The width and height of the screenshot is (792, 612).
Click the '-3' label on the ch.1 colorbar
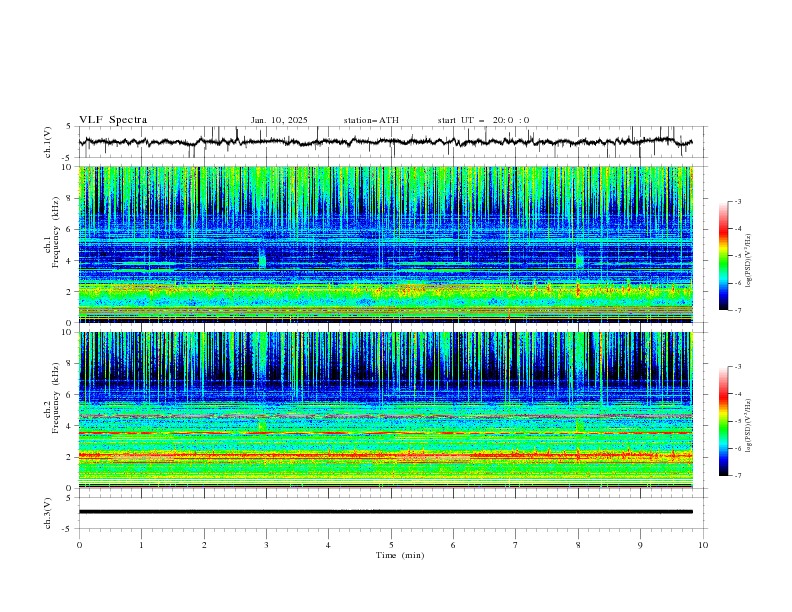738,201
